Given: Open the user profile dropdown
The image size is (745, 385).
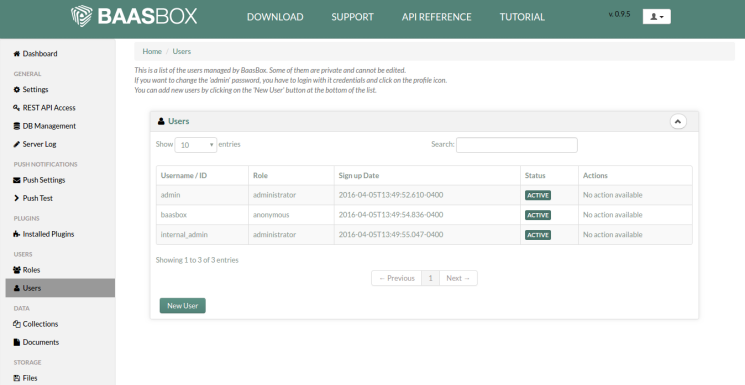Looking at the screenshot, I should point(657,17).
